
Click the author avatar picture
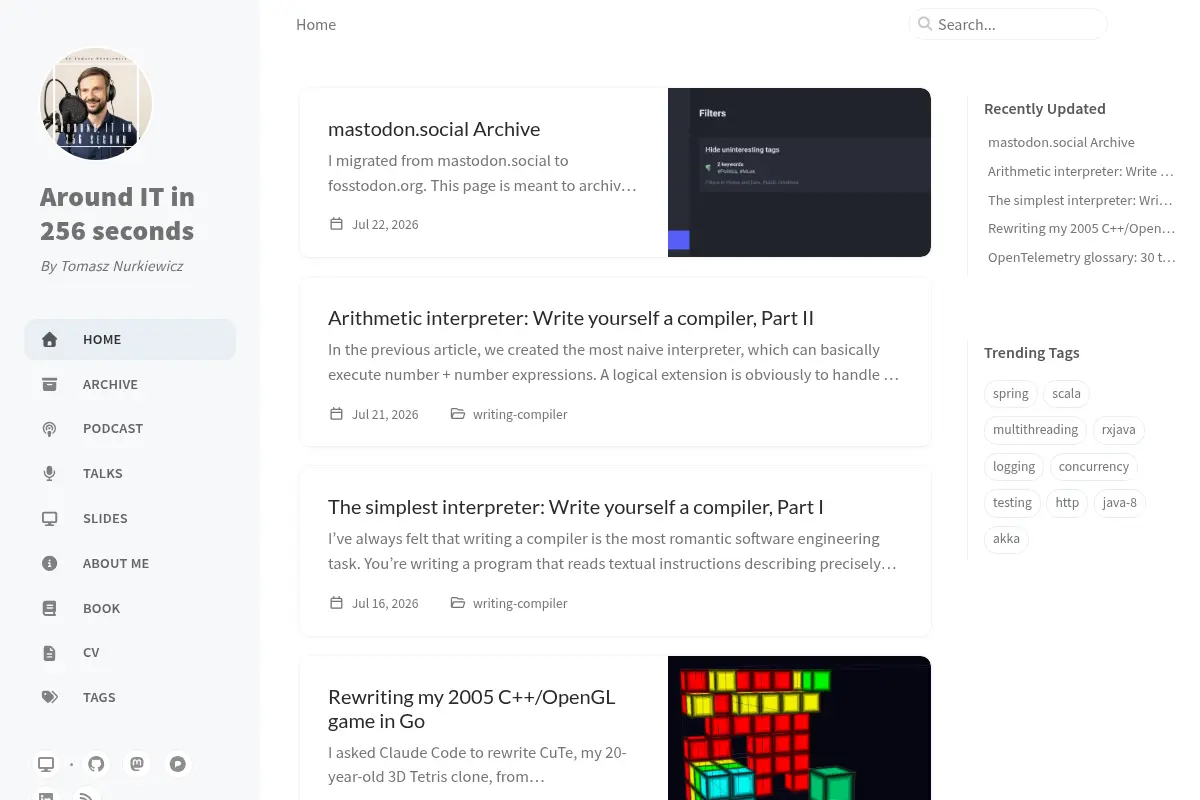(96, 104)
